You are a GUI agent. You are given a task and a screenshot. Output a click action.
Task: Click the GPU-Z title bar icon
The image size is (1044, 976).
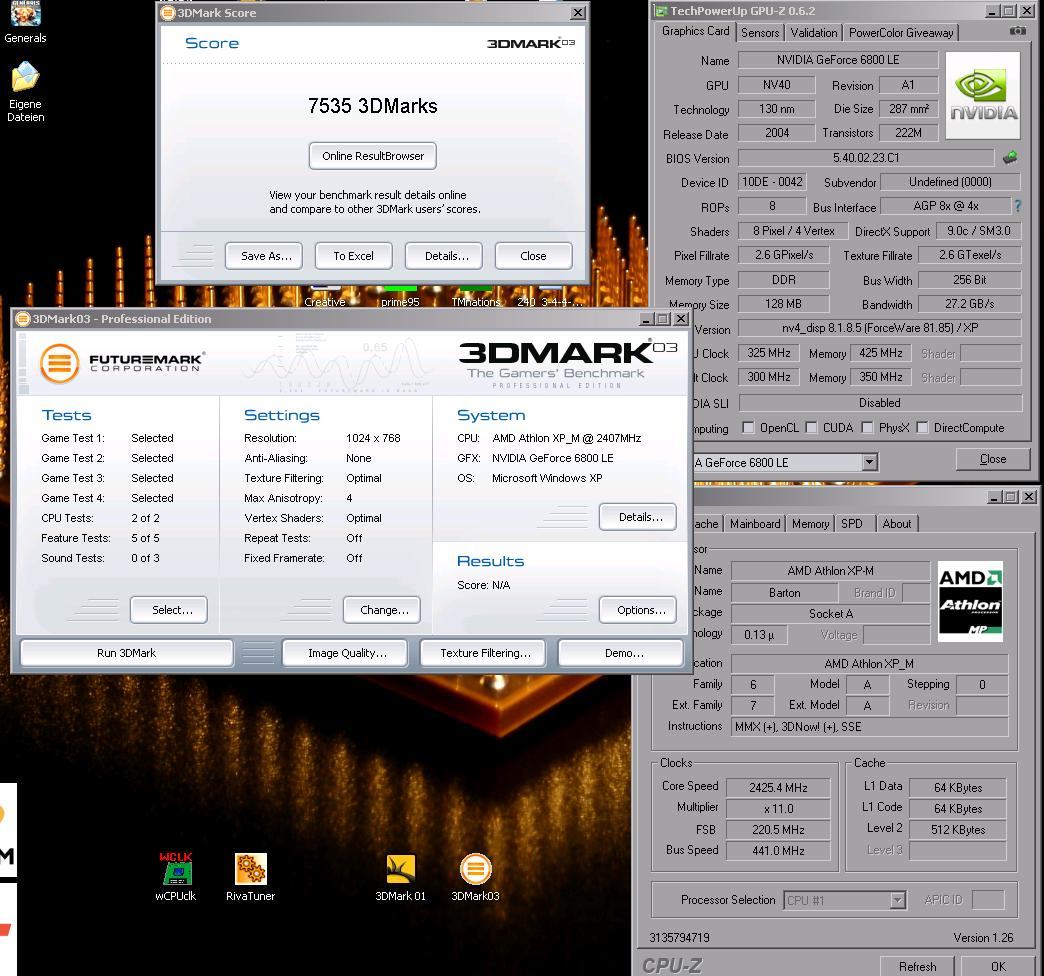pos(660,11)
